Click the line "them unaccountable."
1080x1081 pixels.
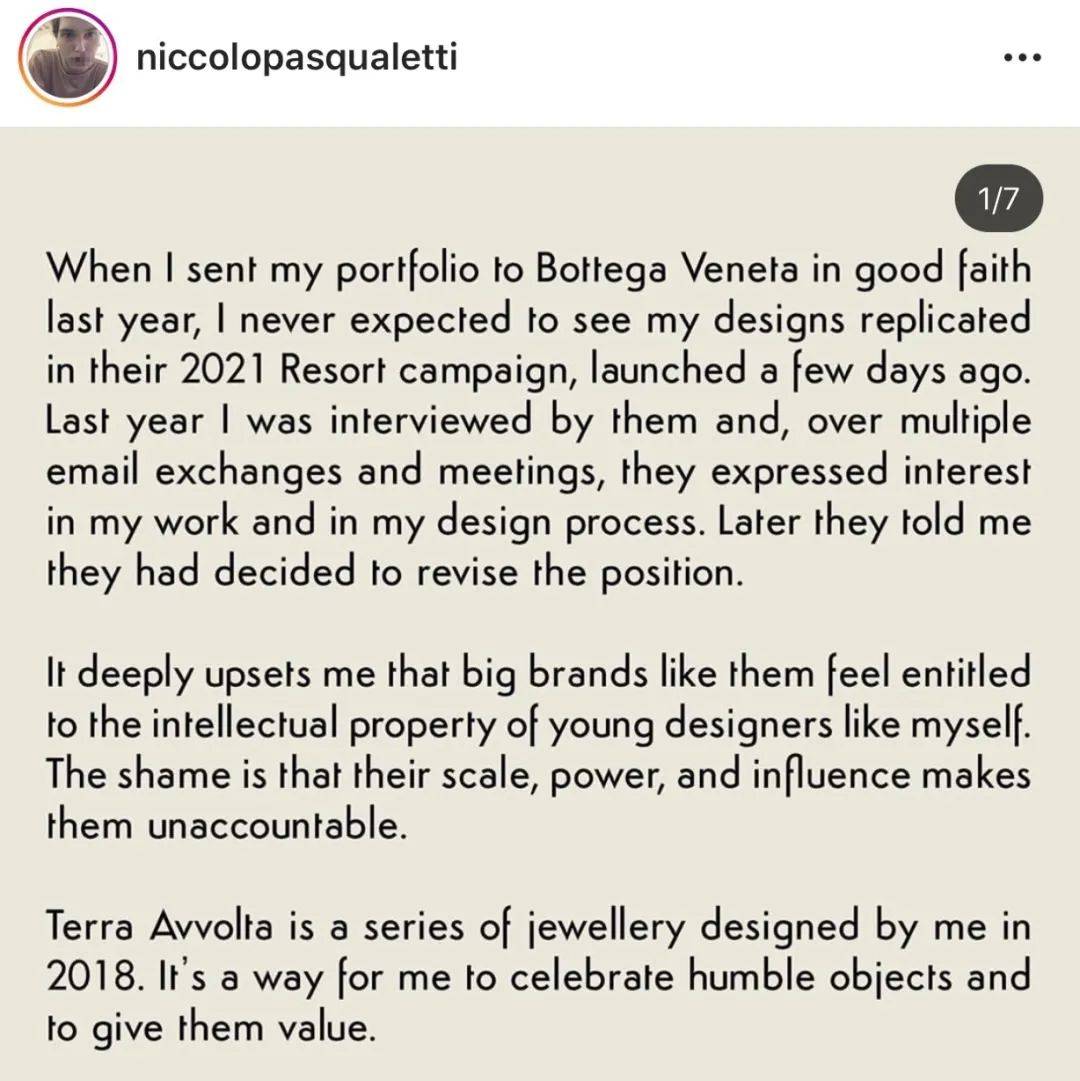point(226,825)
